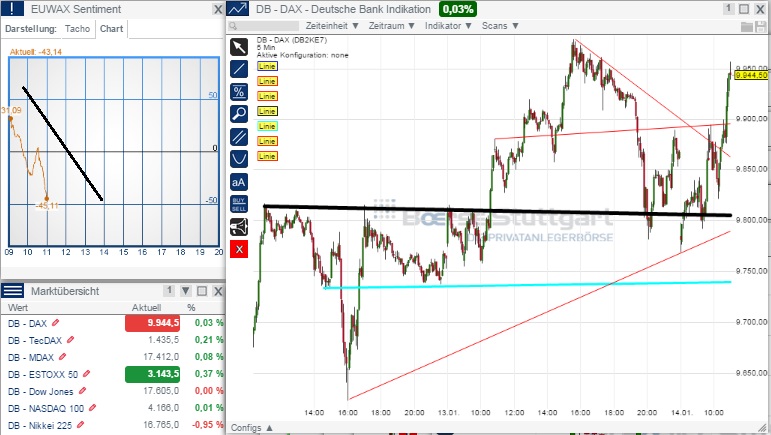
Task: Select the first Linie label with blue border
Action: point(267,66)
